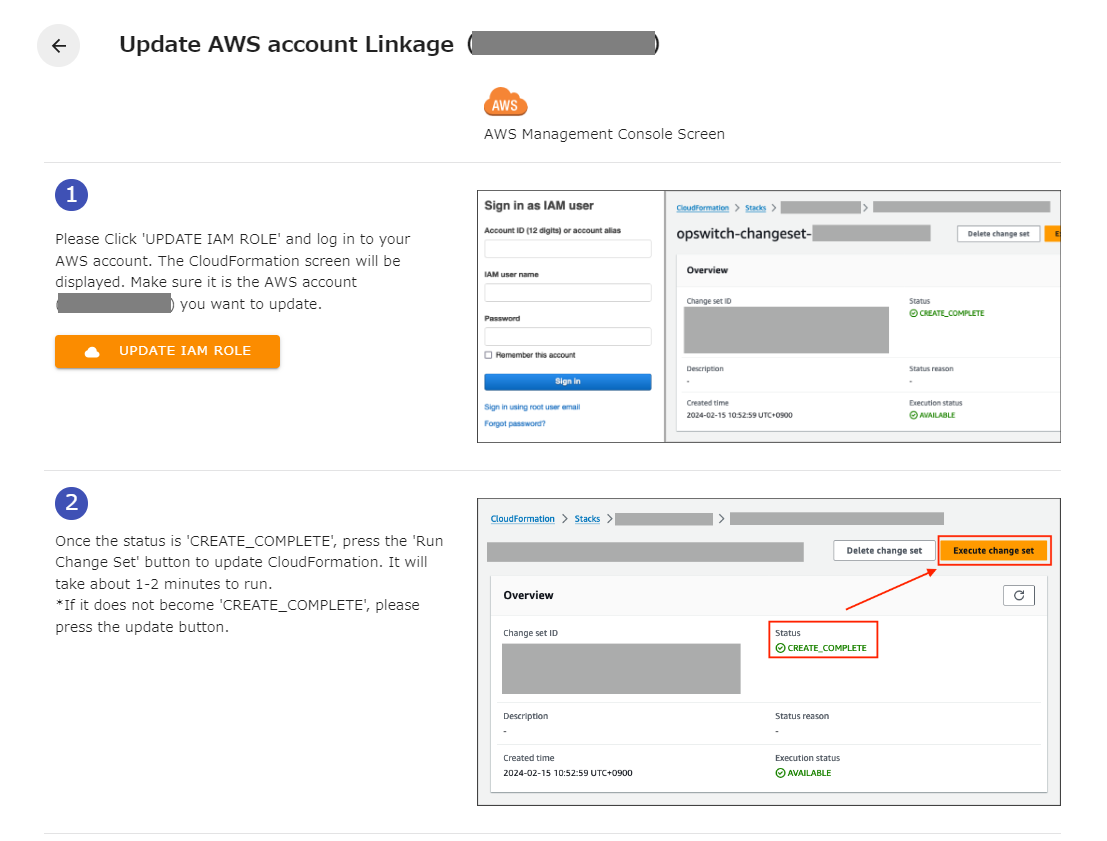Click 'Sign in as IAM user' heading
1107x841 pixels.
[539, 205]
